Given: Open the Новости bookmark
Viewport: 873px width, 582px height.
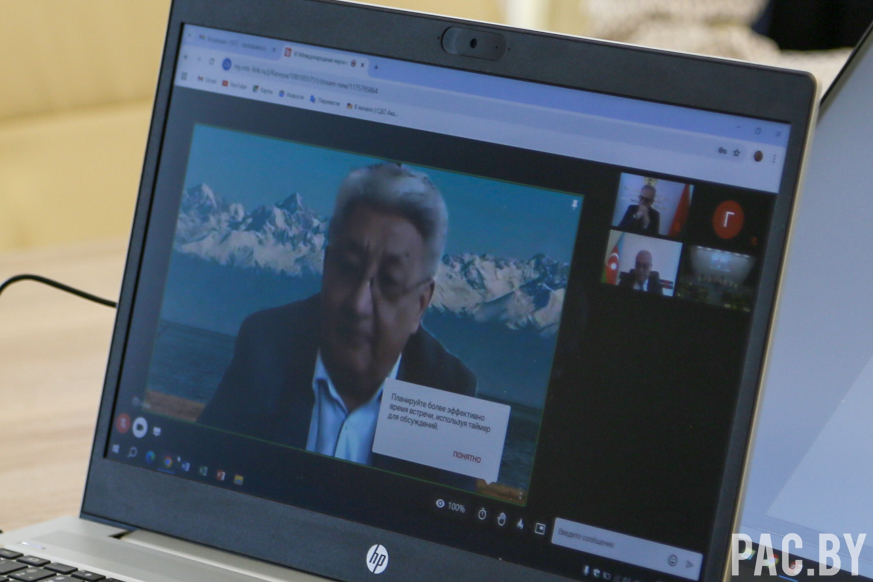Looking at the screenshot, I should coord(292,95).
